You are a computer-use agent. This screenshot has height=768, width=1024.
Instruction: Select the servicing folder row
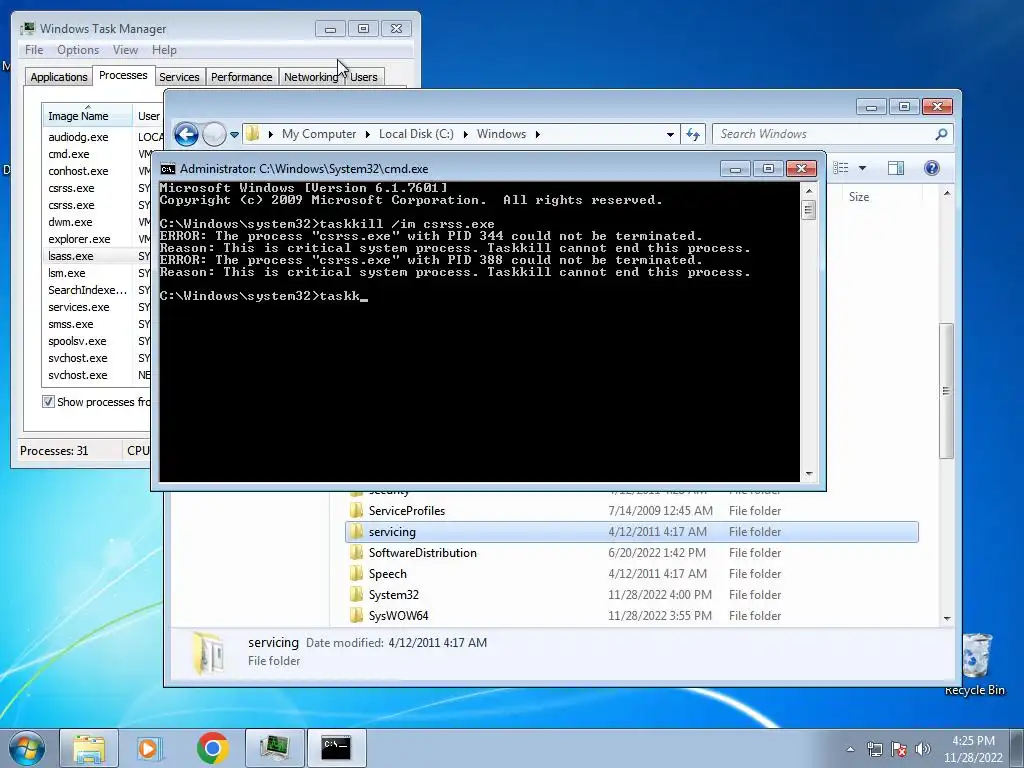632,532
